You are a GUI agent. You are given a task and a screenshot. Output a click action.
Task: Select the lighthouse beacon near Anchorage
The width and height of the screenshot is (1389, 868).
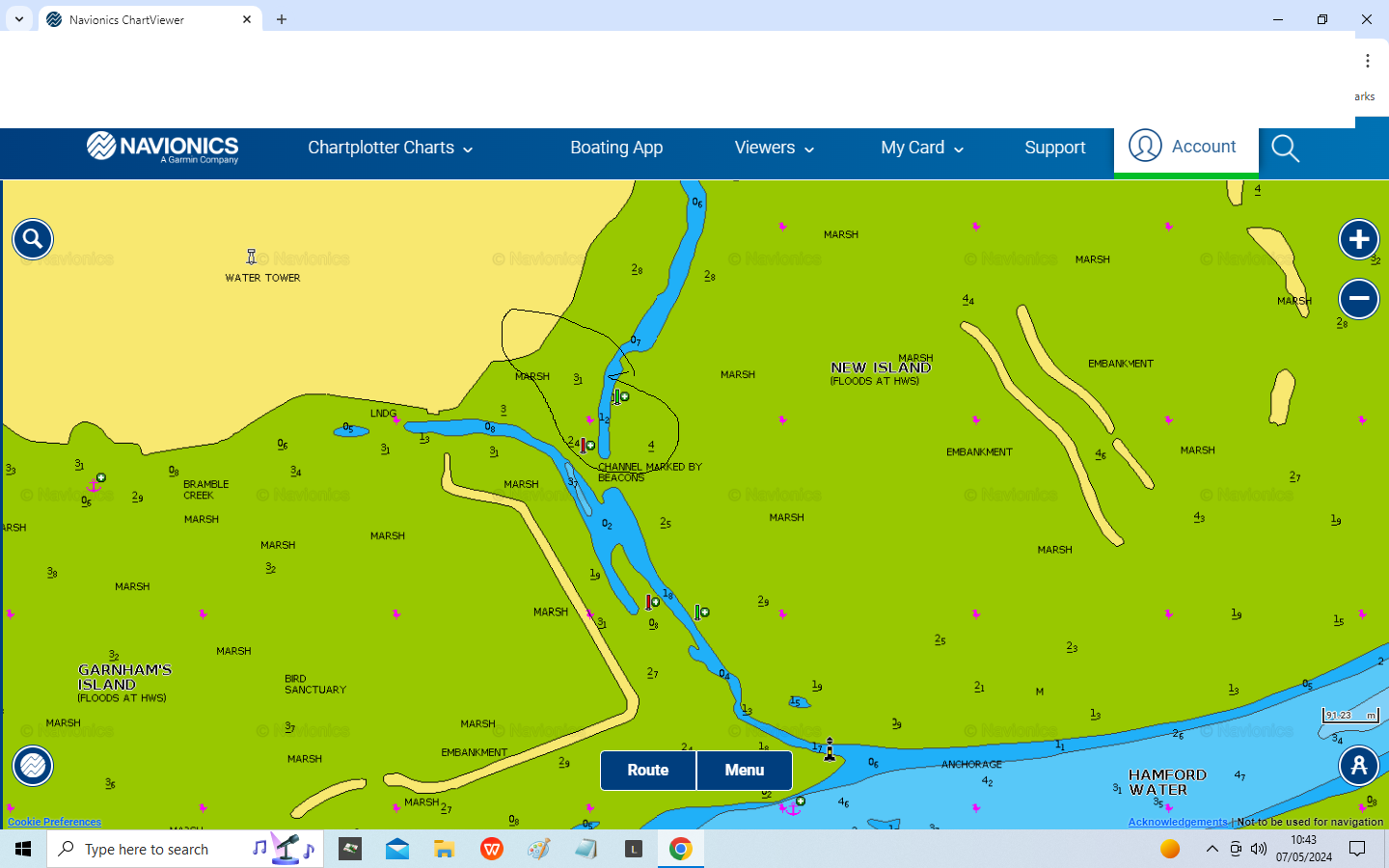[x=830, y=749]
